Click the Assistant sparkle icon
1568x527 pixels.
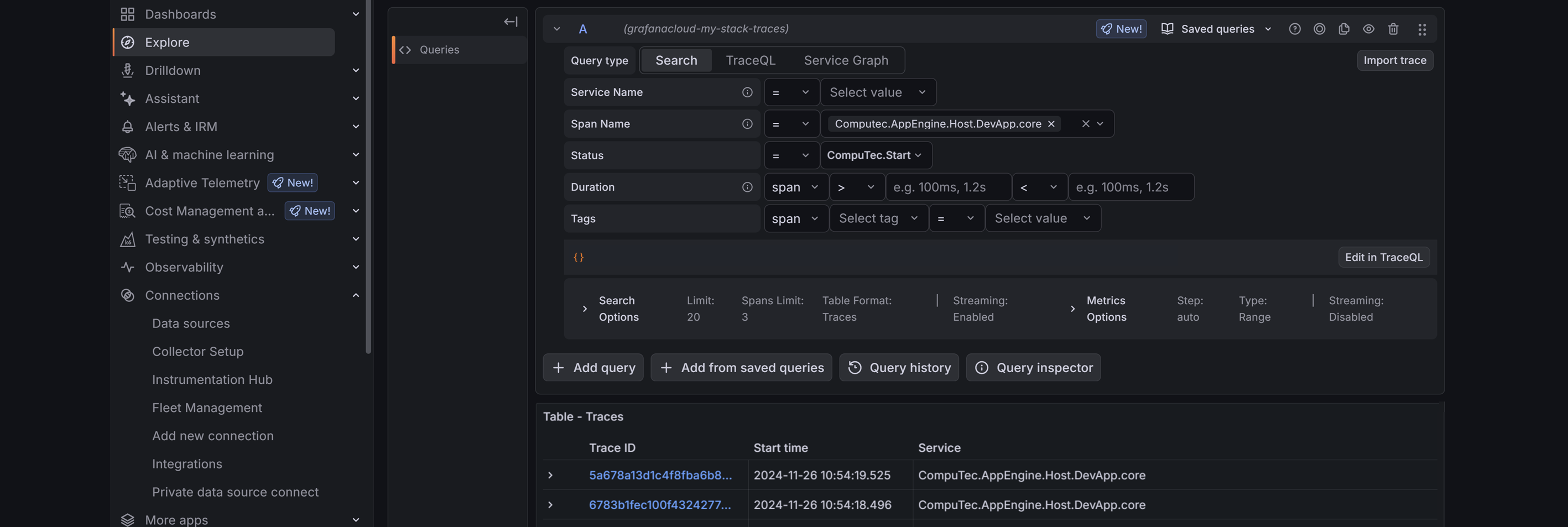click(x=127, y=98)
